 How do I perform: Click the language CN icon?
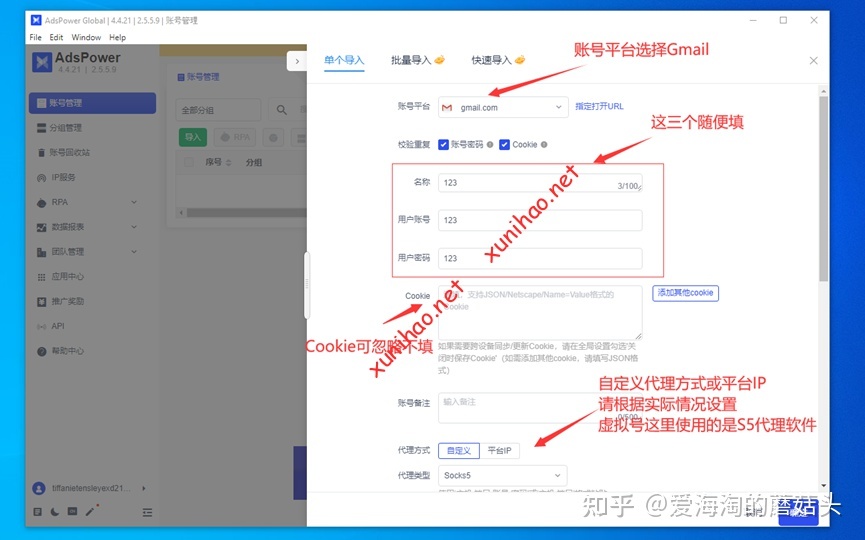point(72,512)
